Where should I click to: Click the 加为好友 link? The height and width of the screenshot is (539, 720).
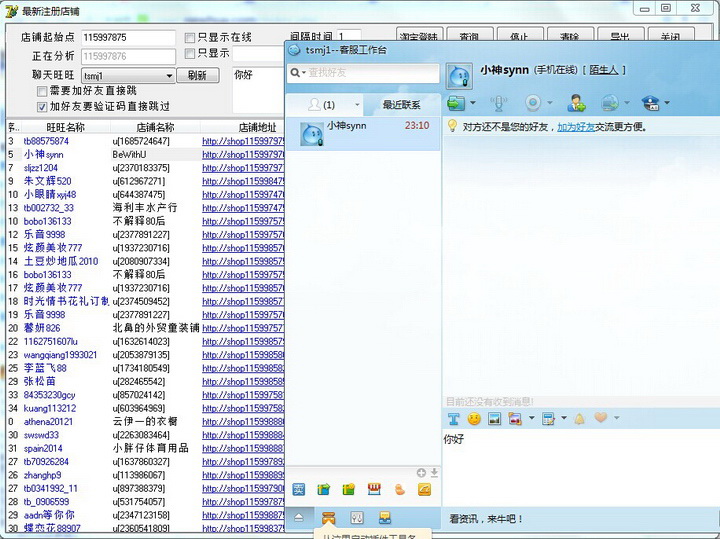click(x=576, y=127)
